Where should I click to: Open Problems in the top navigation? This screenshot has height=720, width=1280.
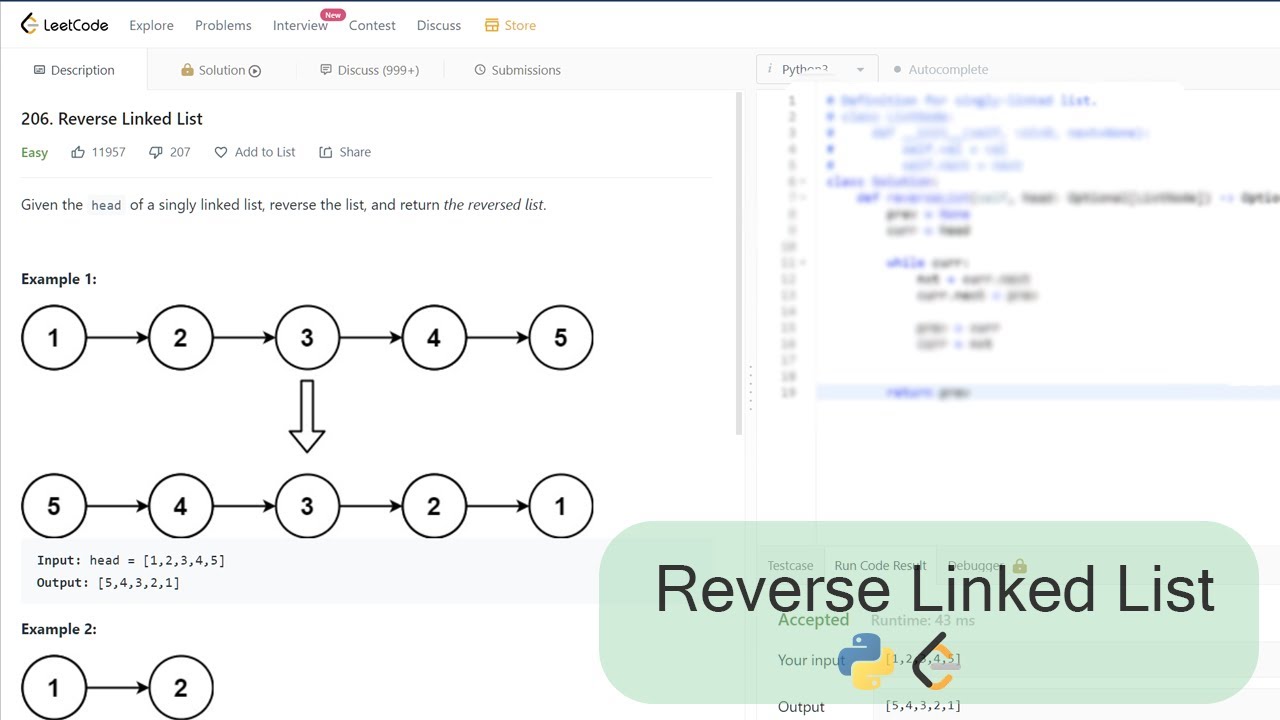223,25
